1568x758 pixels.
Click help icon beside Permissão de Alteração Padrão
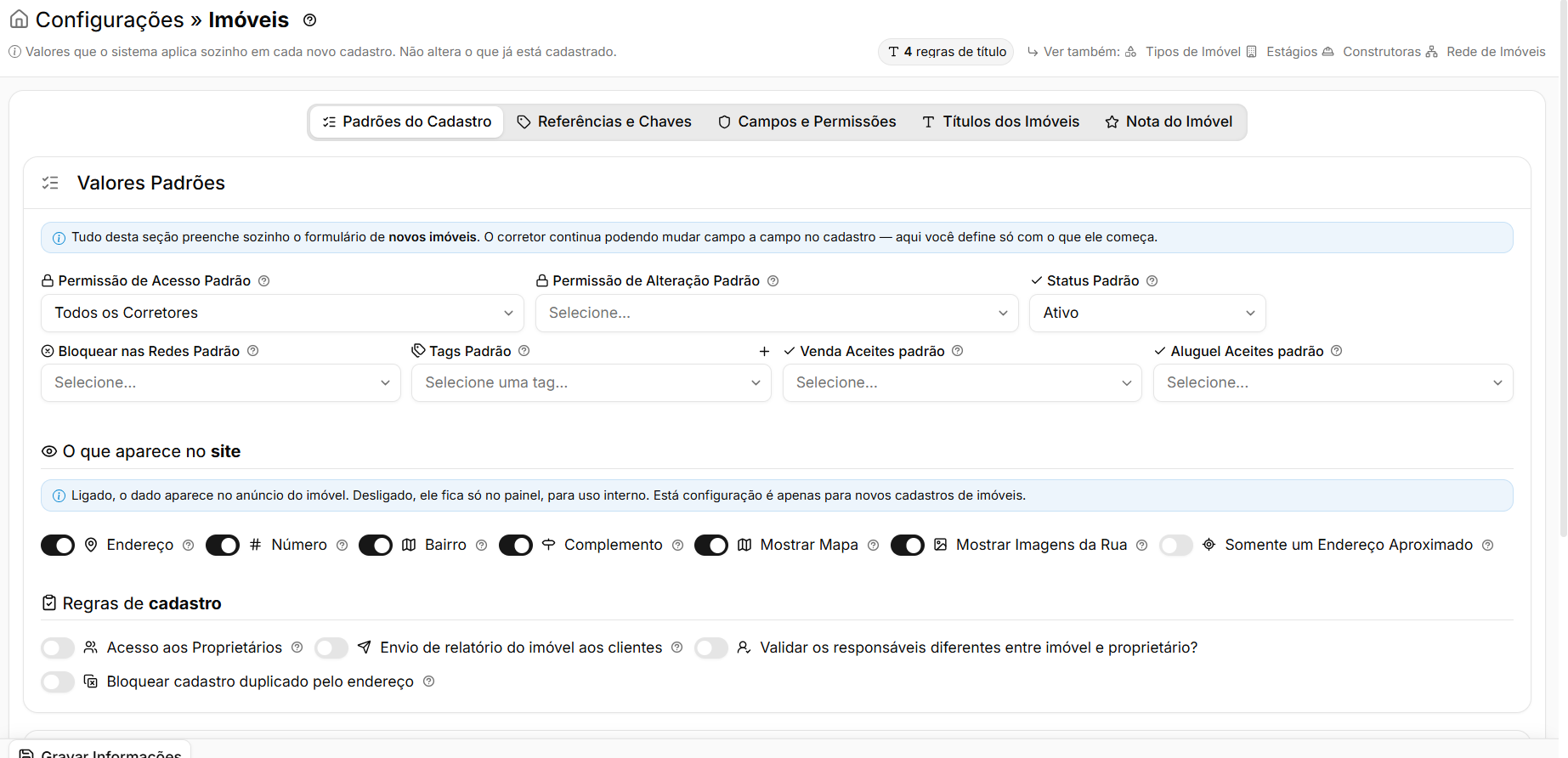pyautogui.click(x=773, y=280)
